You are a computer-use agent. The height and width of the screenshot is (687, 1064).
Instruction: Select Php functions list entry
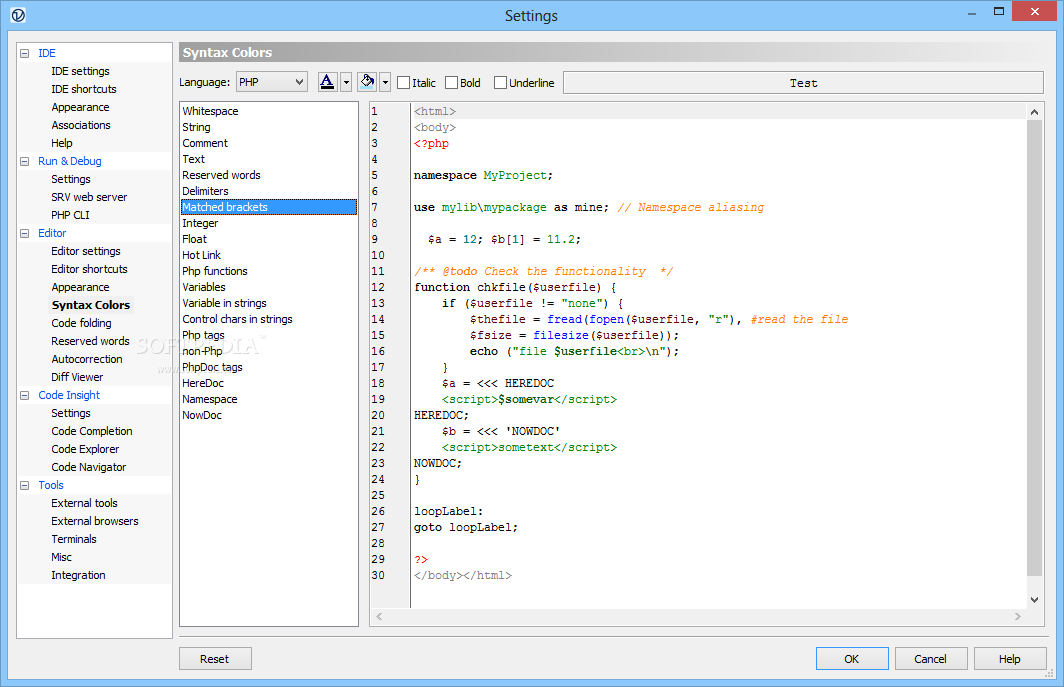214,271
